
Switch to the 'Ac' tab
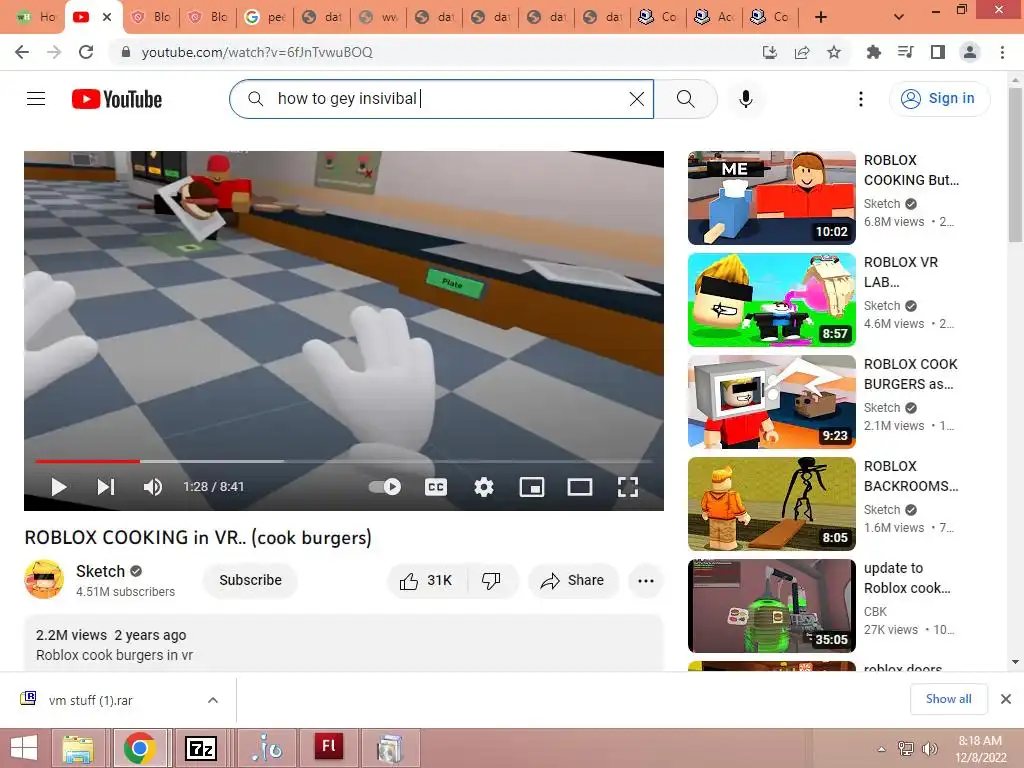click(714, 17)
